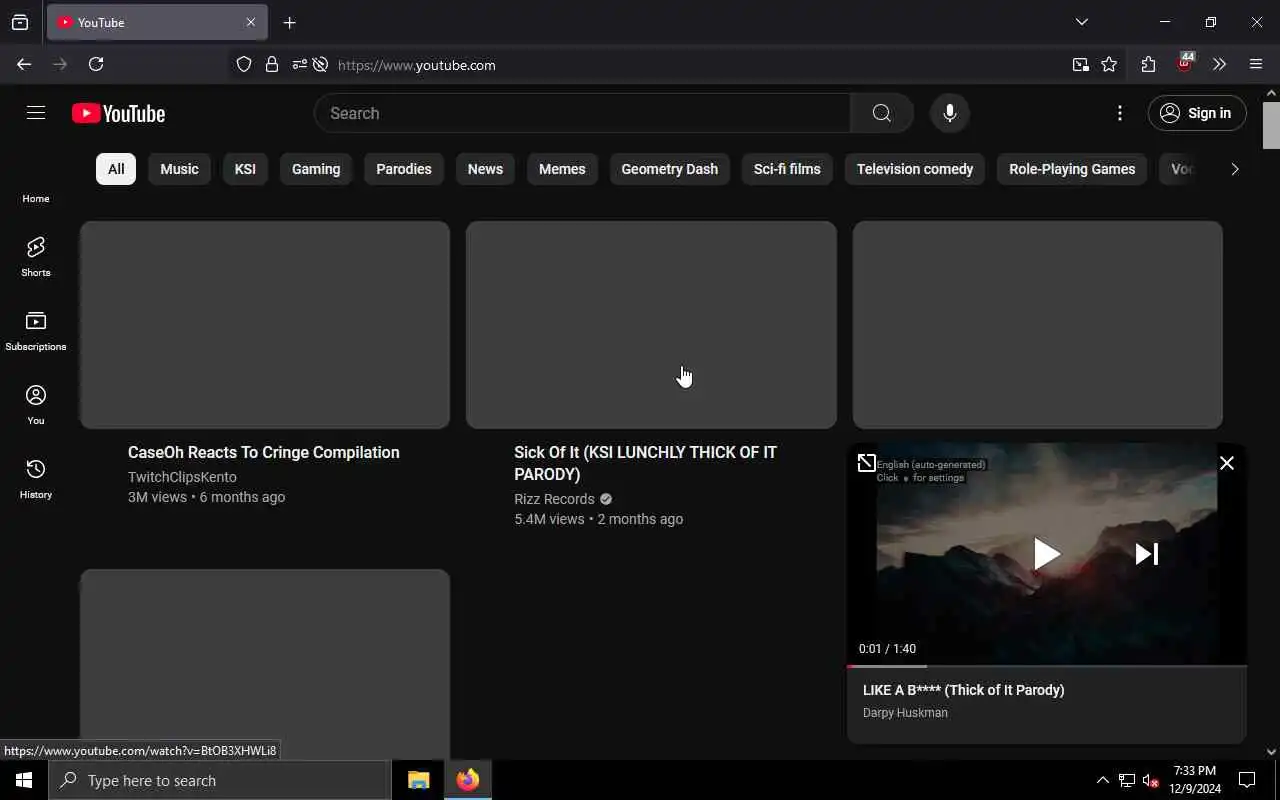Show hidden system tray icons
Image resolution: width=1280 pixels, height=800 pixels.
[1102, 780]
